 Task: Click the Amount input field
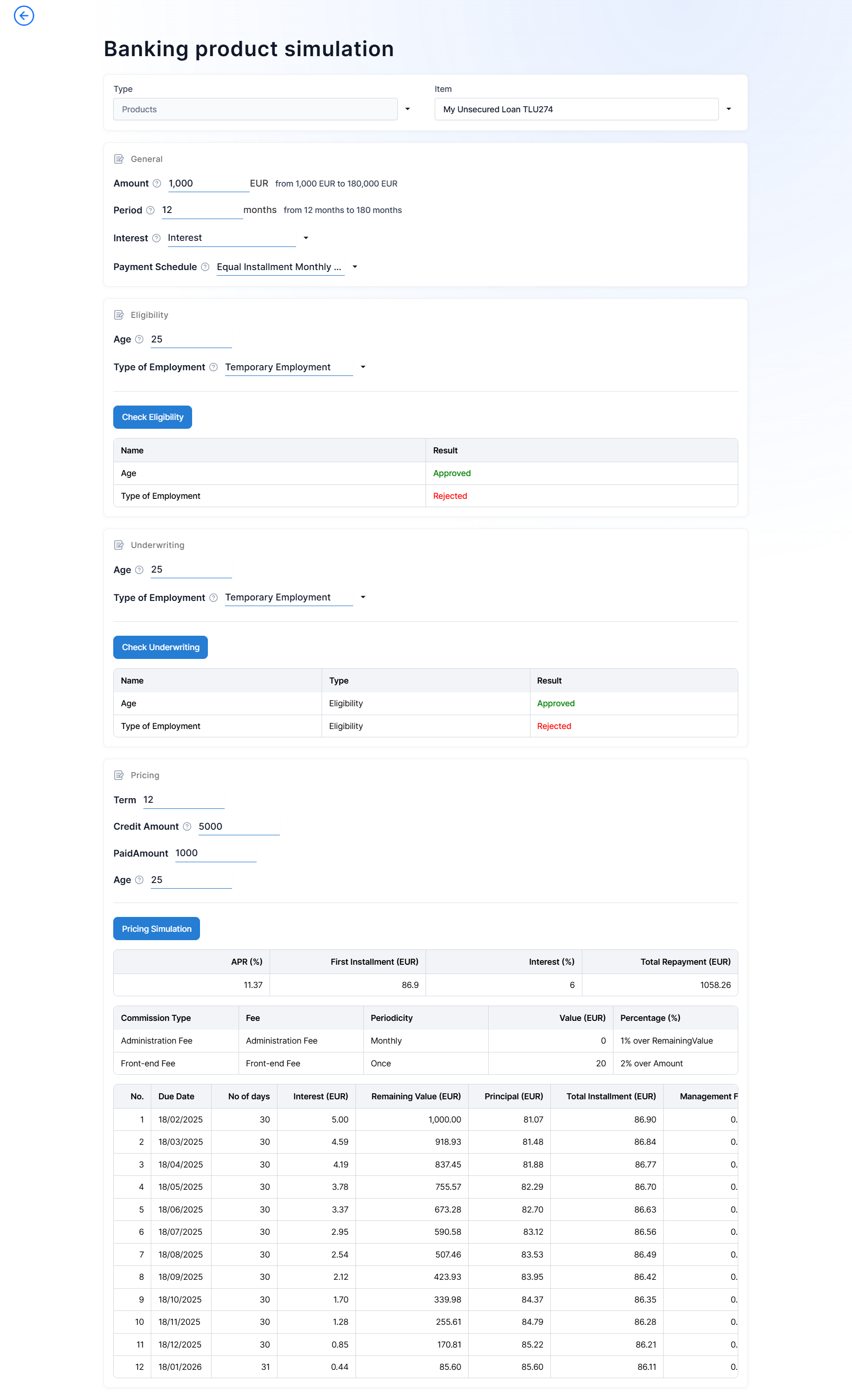[208, 183]
